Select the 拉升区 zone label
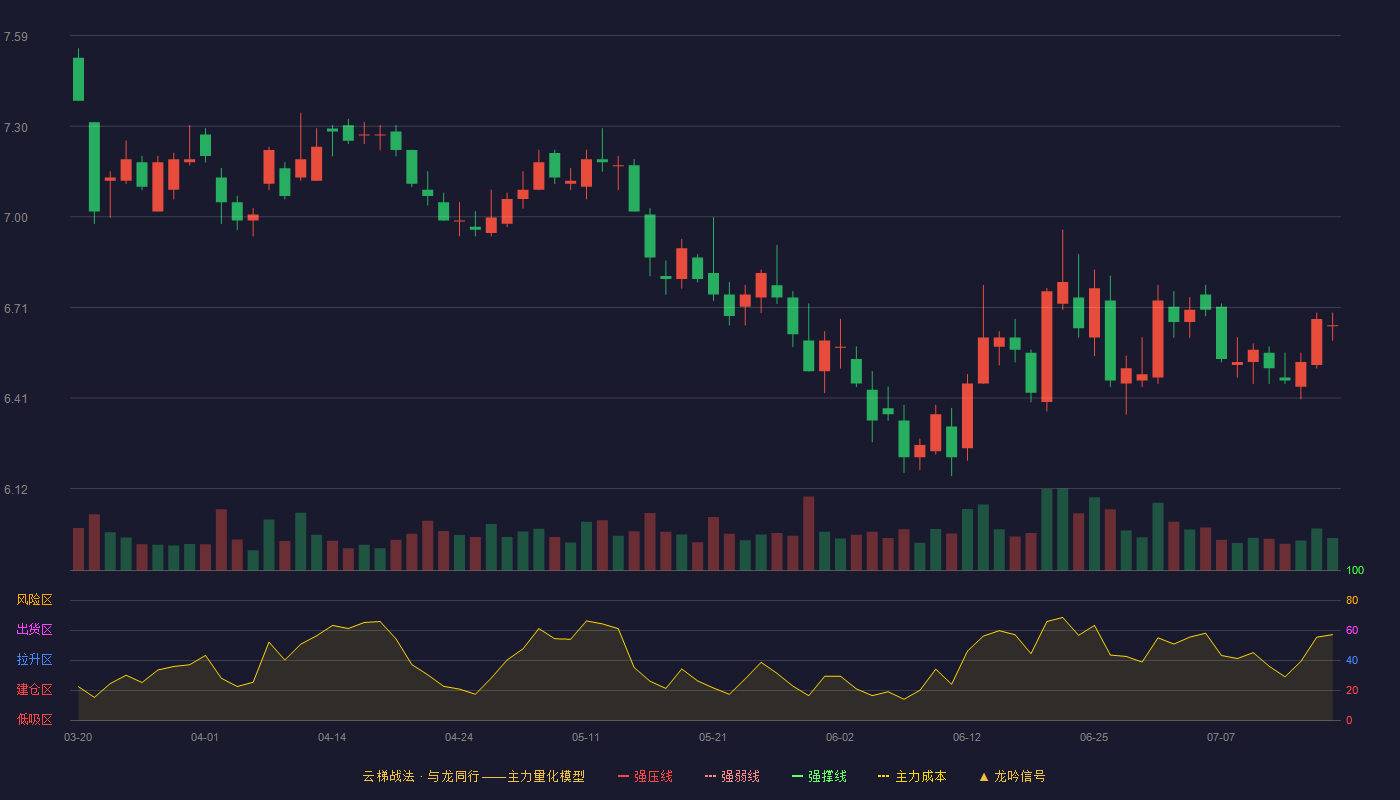Screen dimensions: 1400x800 [34, 660]
